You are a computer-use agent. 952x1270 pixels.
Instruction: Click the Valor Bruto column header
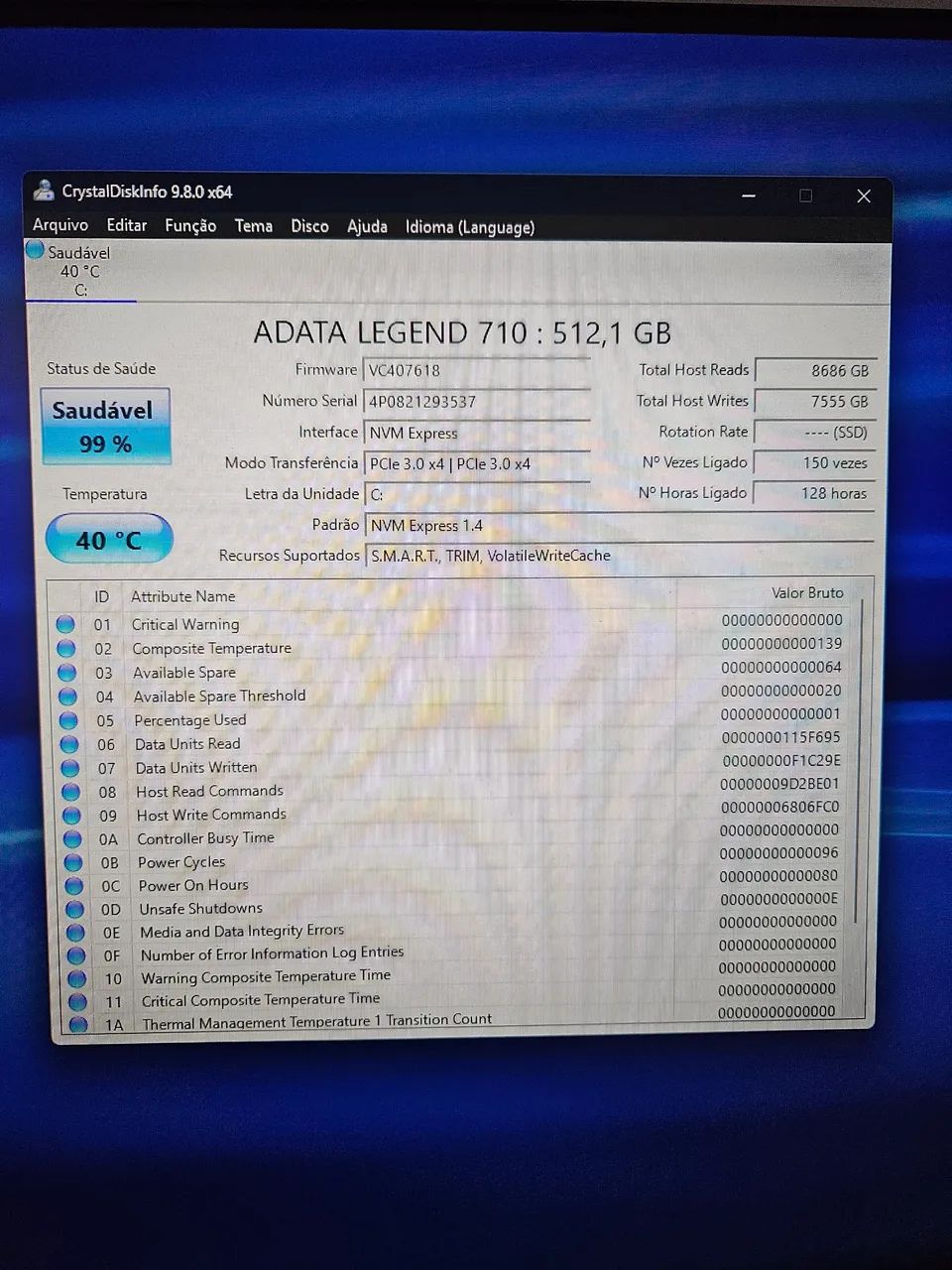[x=807, y=592]
